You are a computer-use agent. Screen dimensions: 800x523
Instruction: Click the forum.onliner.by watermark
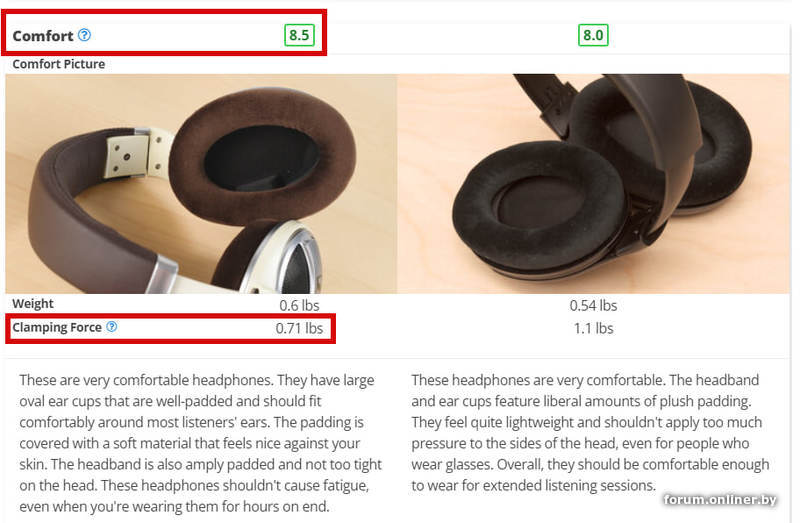pyautogui.click(x=720, y=500)
